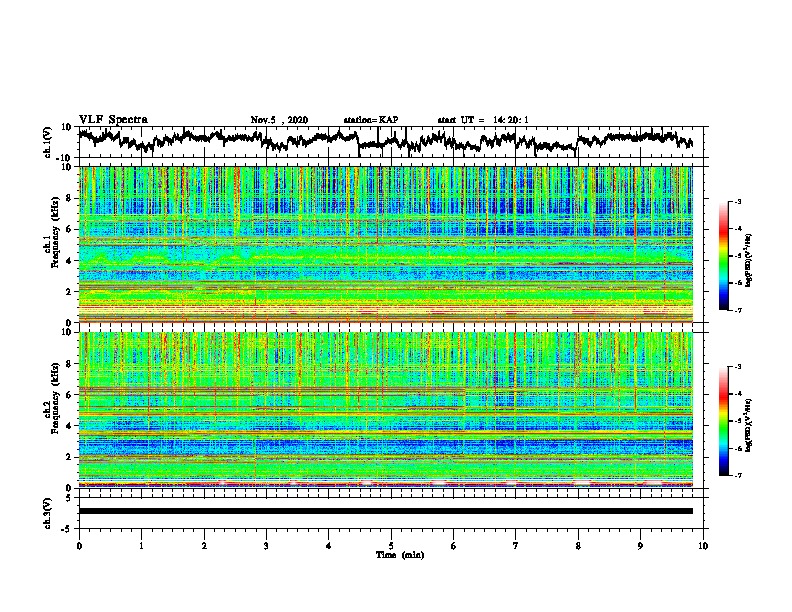Click the "3" tick on the time axis
This screenshot has height=612, width=792.
pos(266,546)
